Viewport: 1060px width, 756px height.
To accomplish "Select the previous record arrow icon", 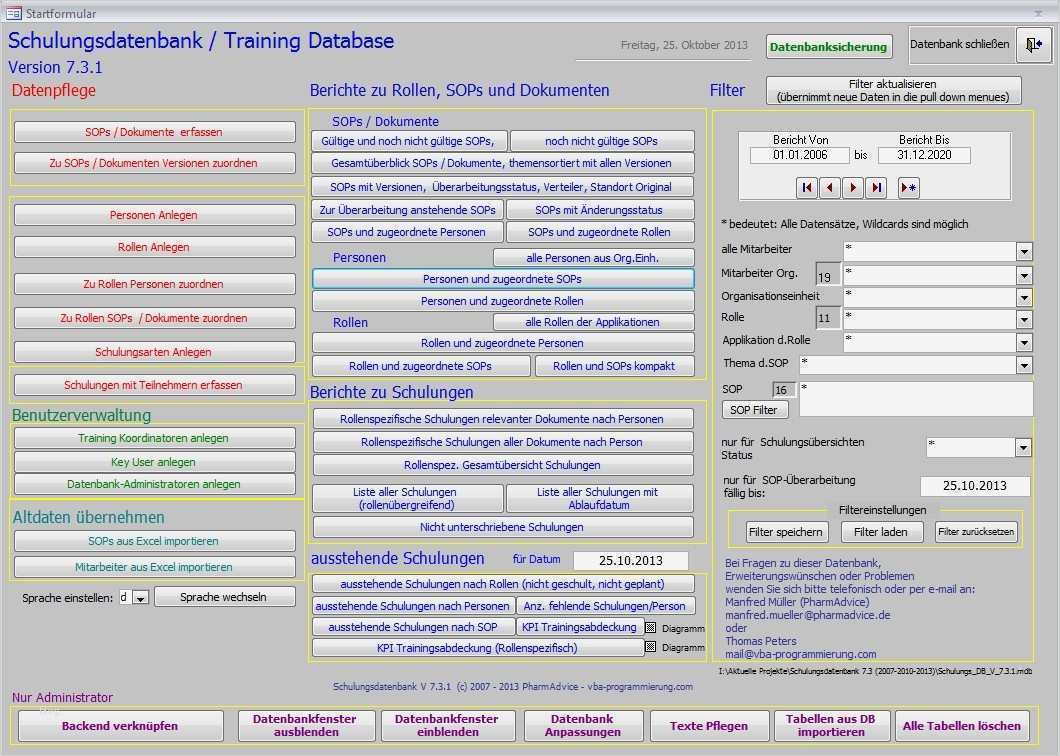I will pos(829,187).
